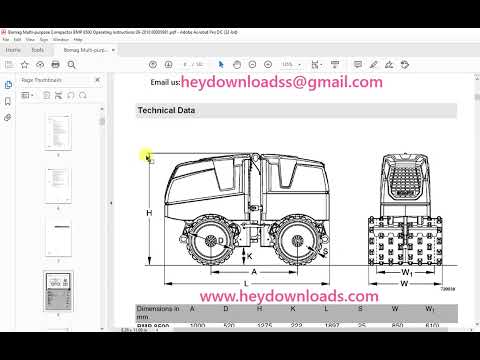Open the find text magnifier

pos(71,65)
